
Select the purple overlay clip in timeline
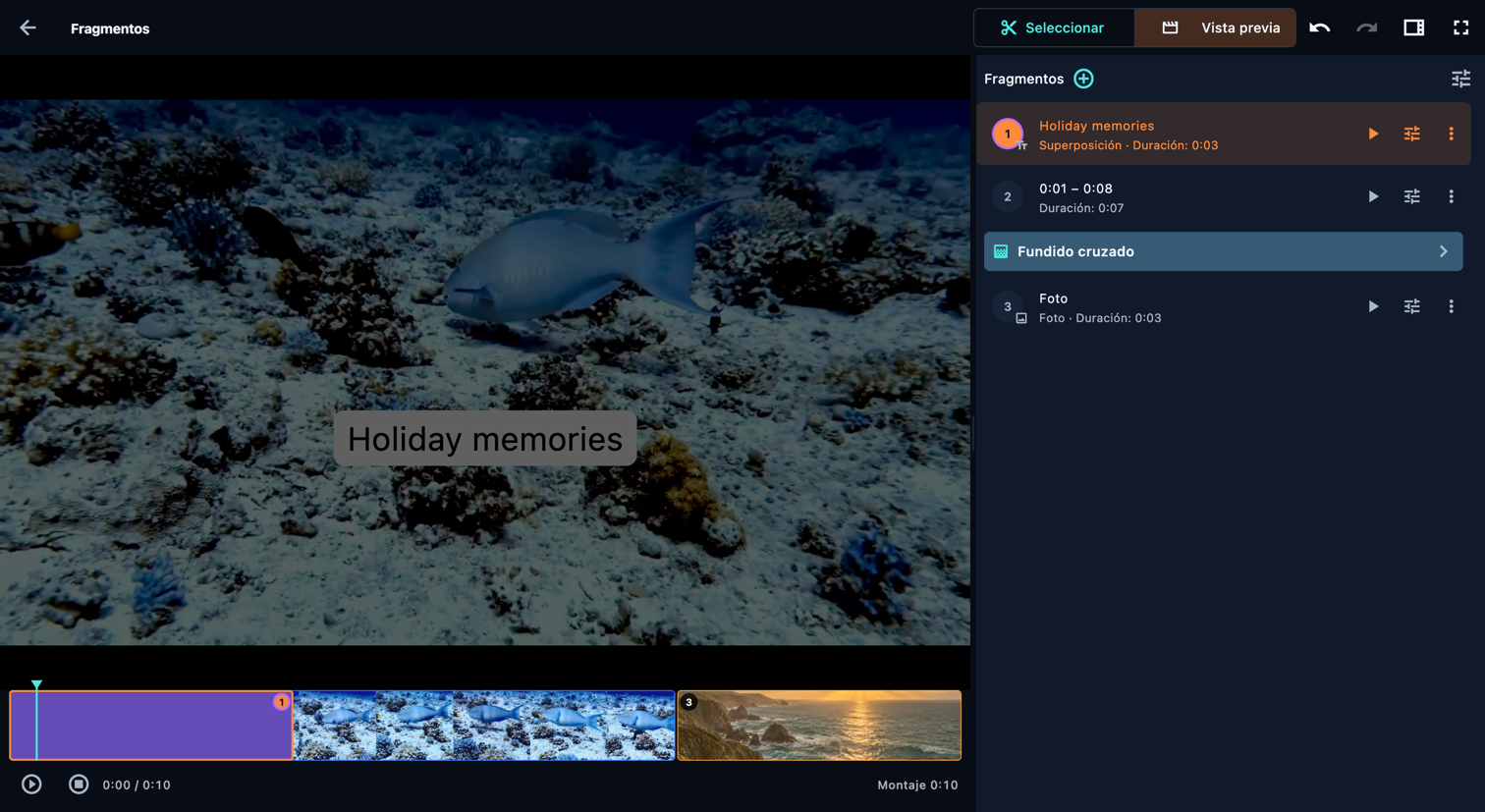[x=151, y=726]
